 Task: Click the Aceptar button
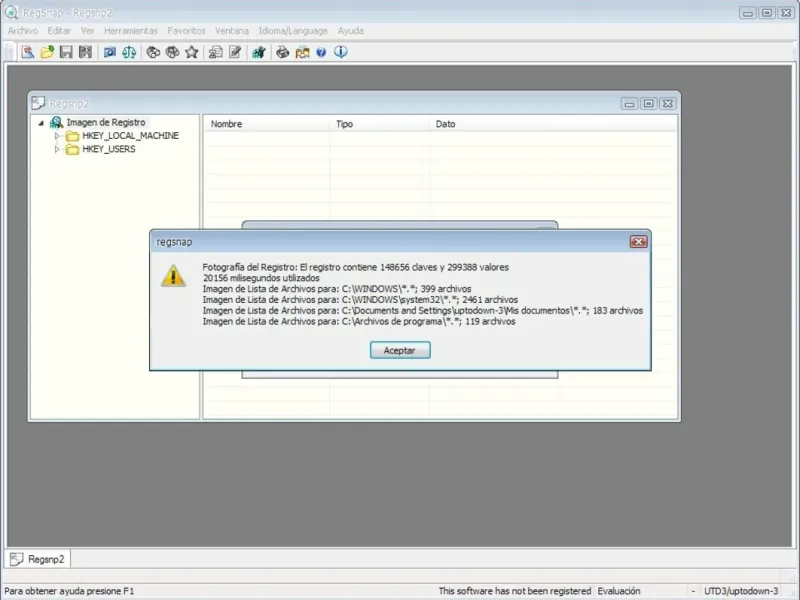pos(400,350)
